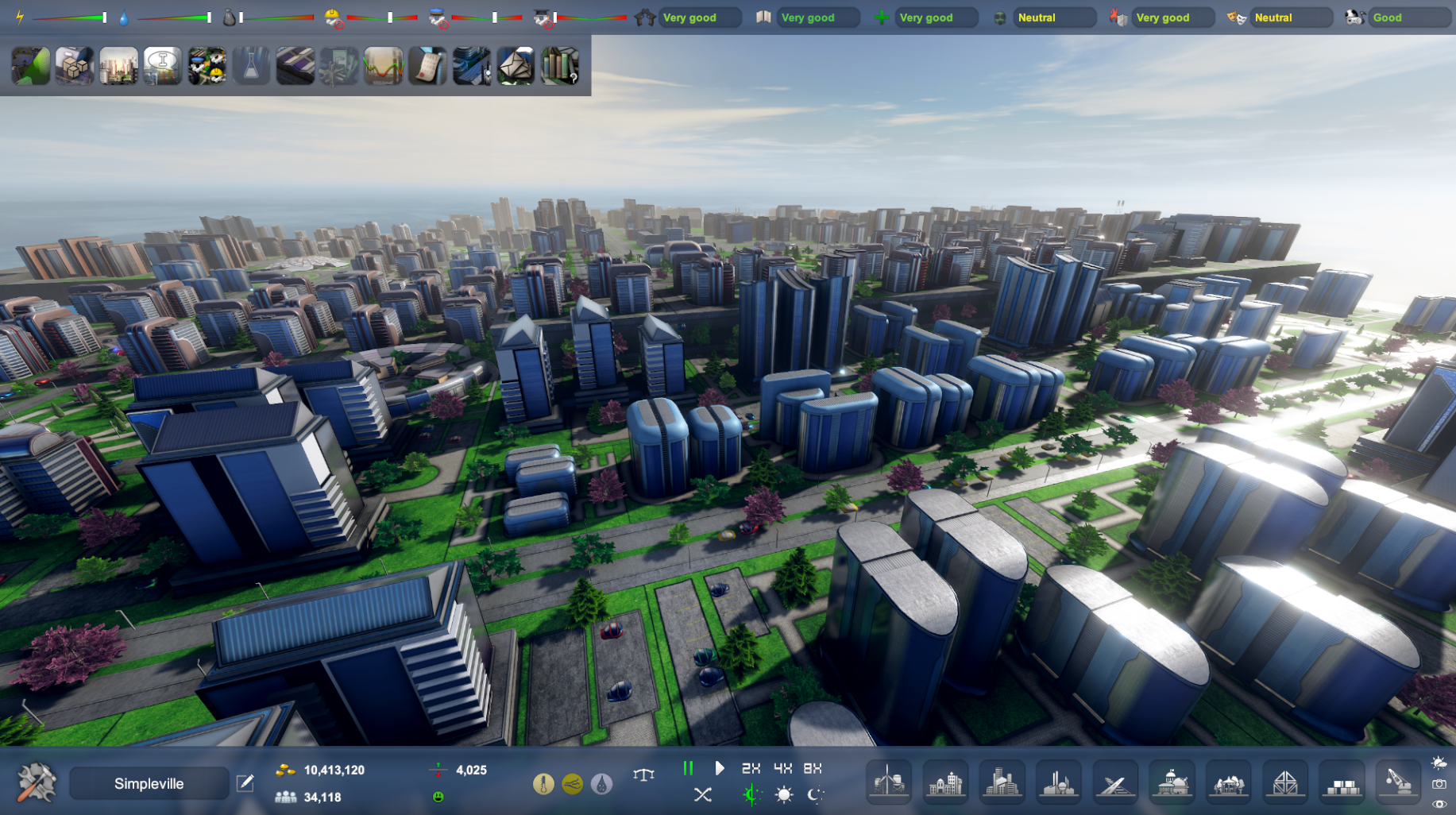Take a screenshot with camera icon
This screenshot has height=815, width=1456.
pyautogui.click(x=1439, y=784)
